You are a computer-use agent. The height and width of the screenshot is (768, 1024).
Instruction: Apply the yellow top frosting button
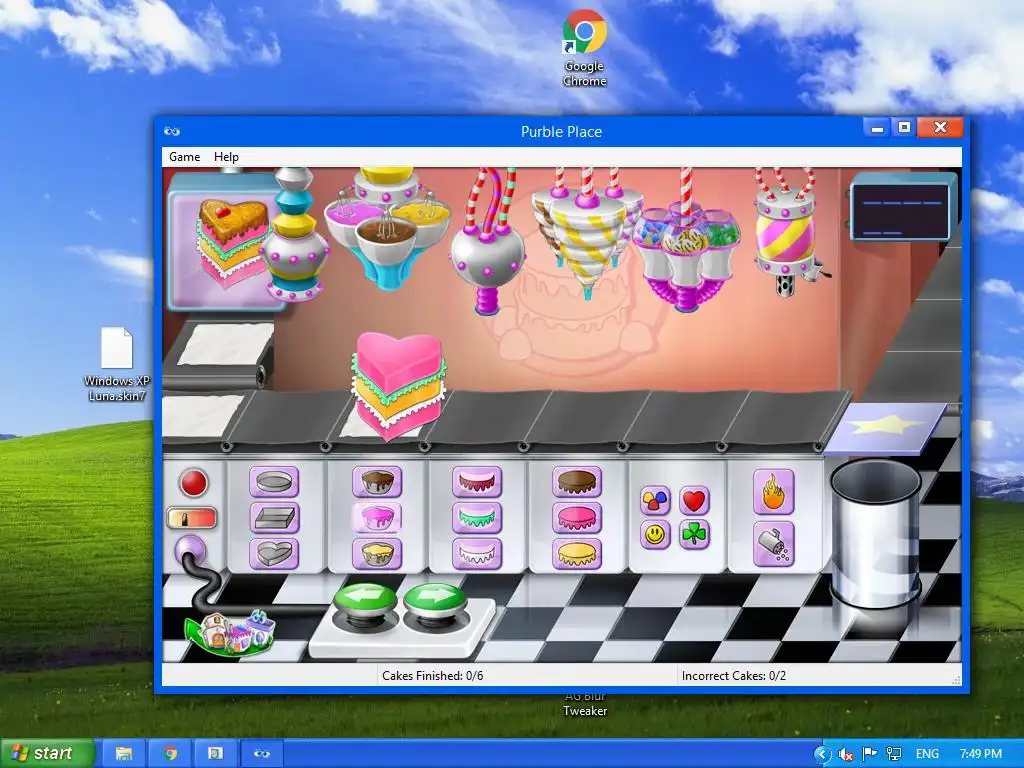tap(577, 554)
